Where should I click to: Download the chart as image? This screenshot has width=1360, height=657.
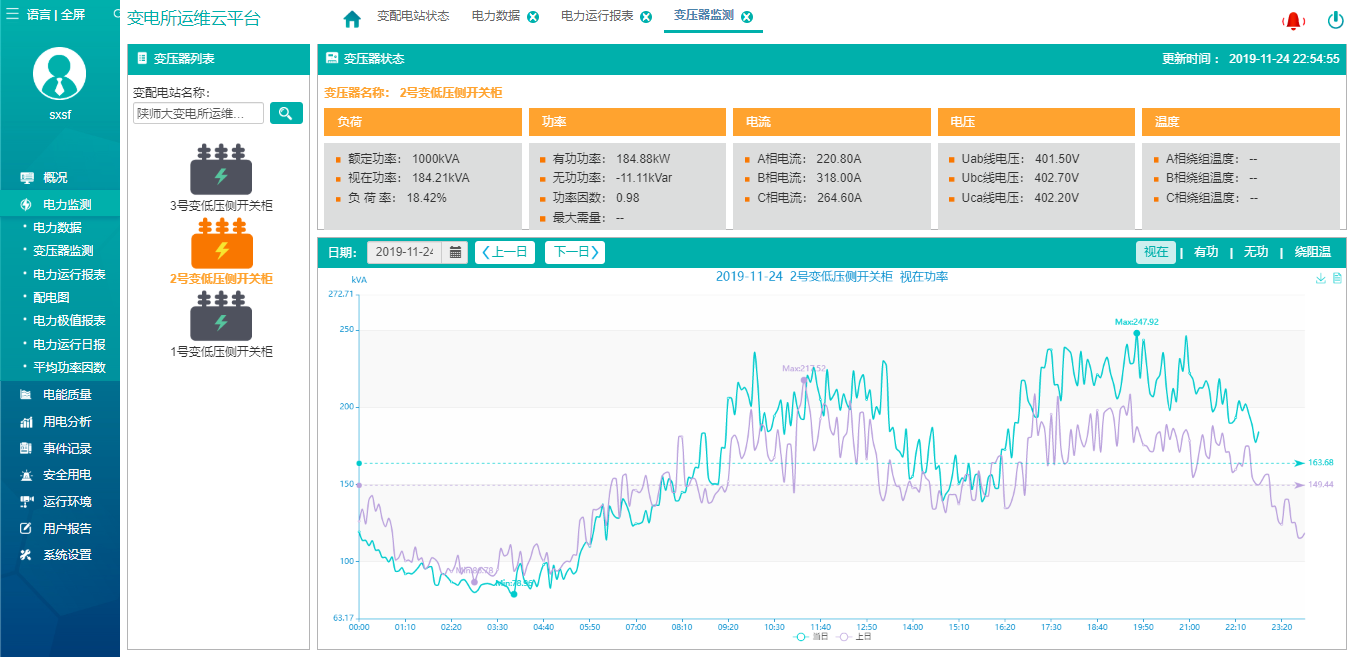pos(1320,279)
